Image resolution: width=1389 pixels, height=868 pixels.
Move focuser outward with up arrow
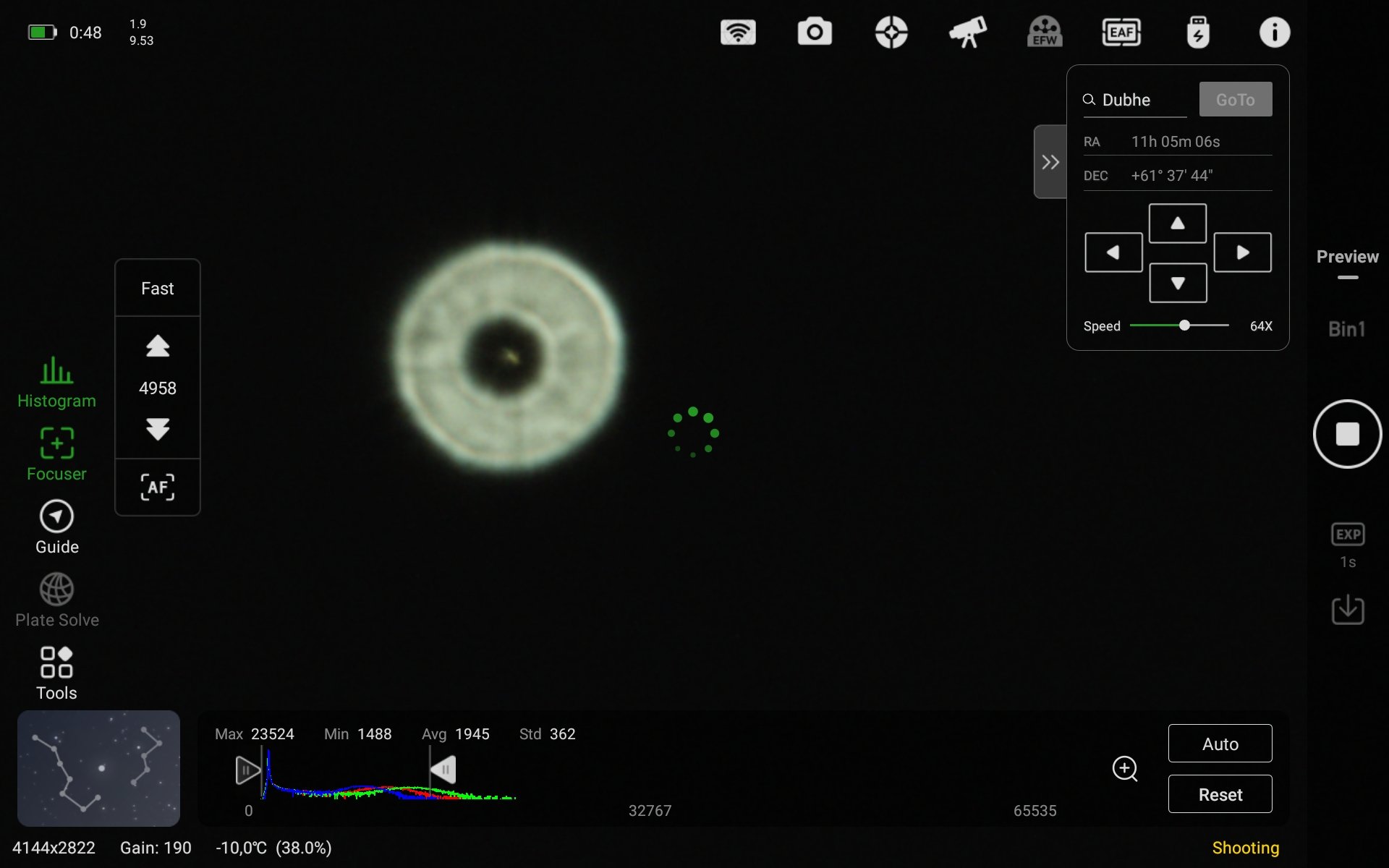point(158,346)
